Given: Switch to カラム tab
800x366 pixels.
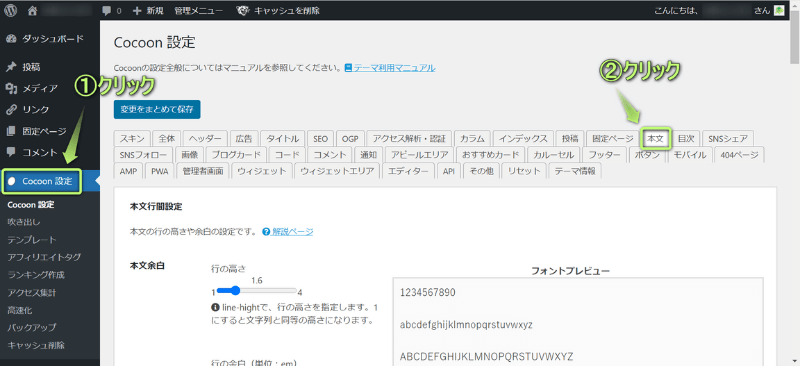Looking at the screenshot, I should tap(472, 138).
